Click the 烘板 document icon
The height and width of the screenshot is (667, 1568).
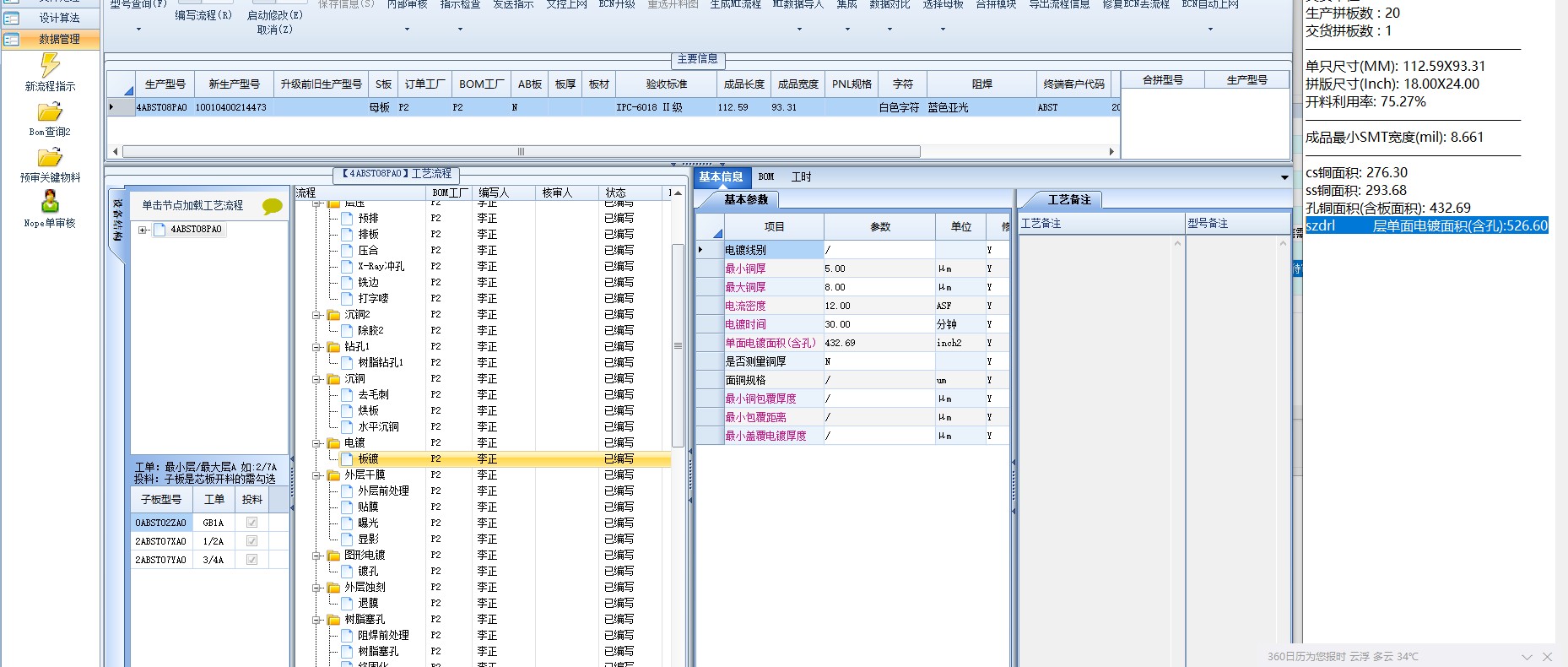click(347, 411)
